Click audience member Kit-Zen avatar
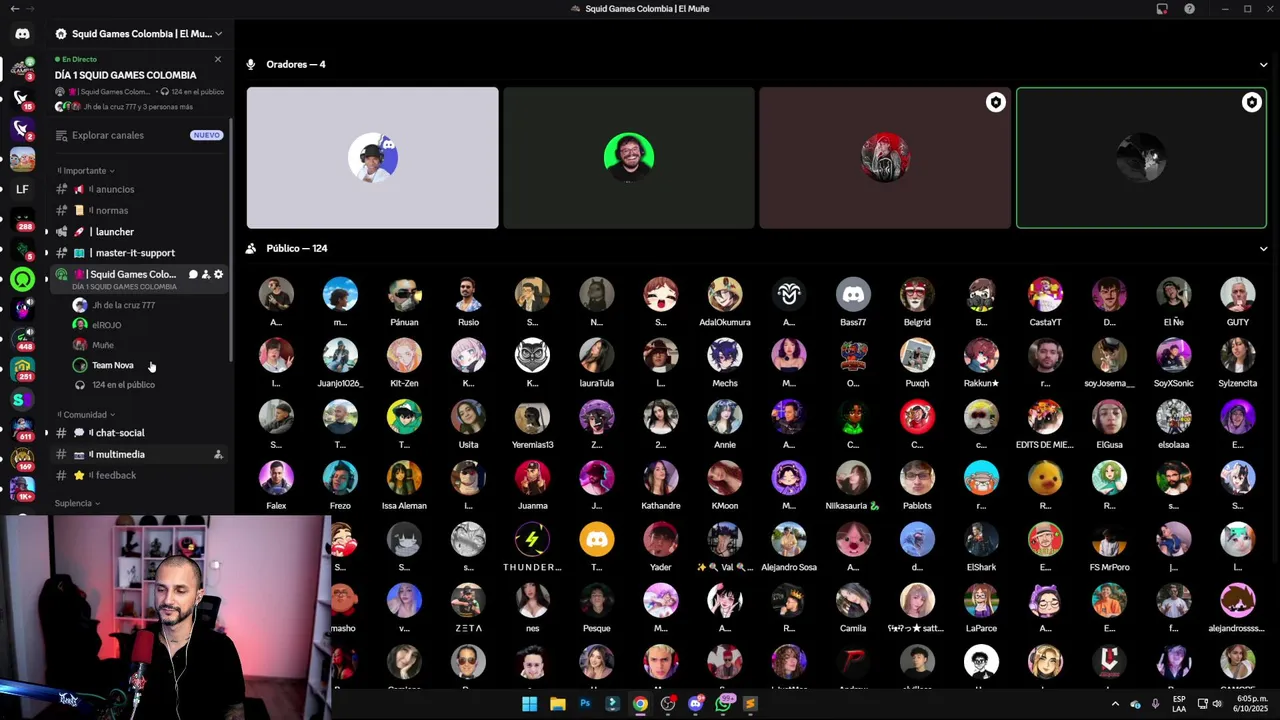Screen dimensions: 1280x720 (x=404, y=356)
